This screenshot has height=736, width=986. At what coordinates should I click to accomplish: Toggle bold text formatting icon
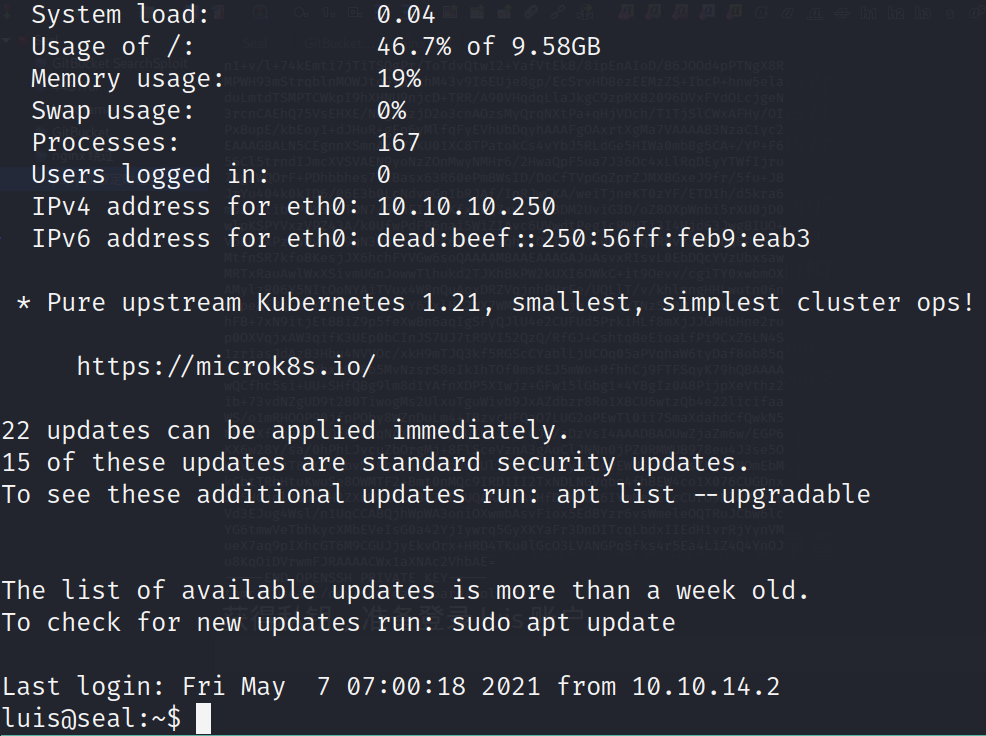(762, 12)
